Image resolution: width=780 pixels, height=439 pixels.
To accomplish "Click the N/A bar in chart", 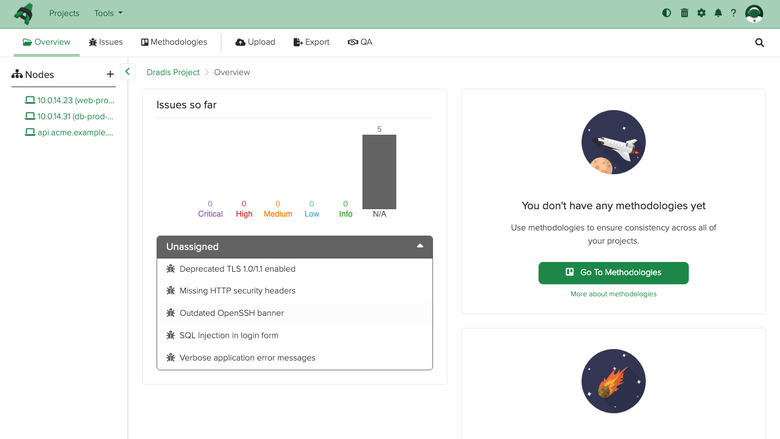I will tap(379, 172).
